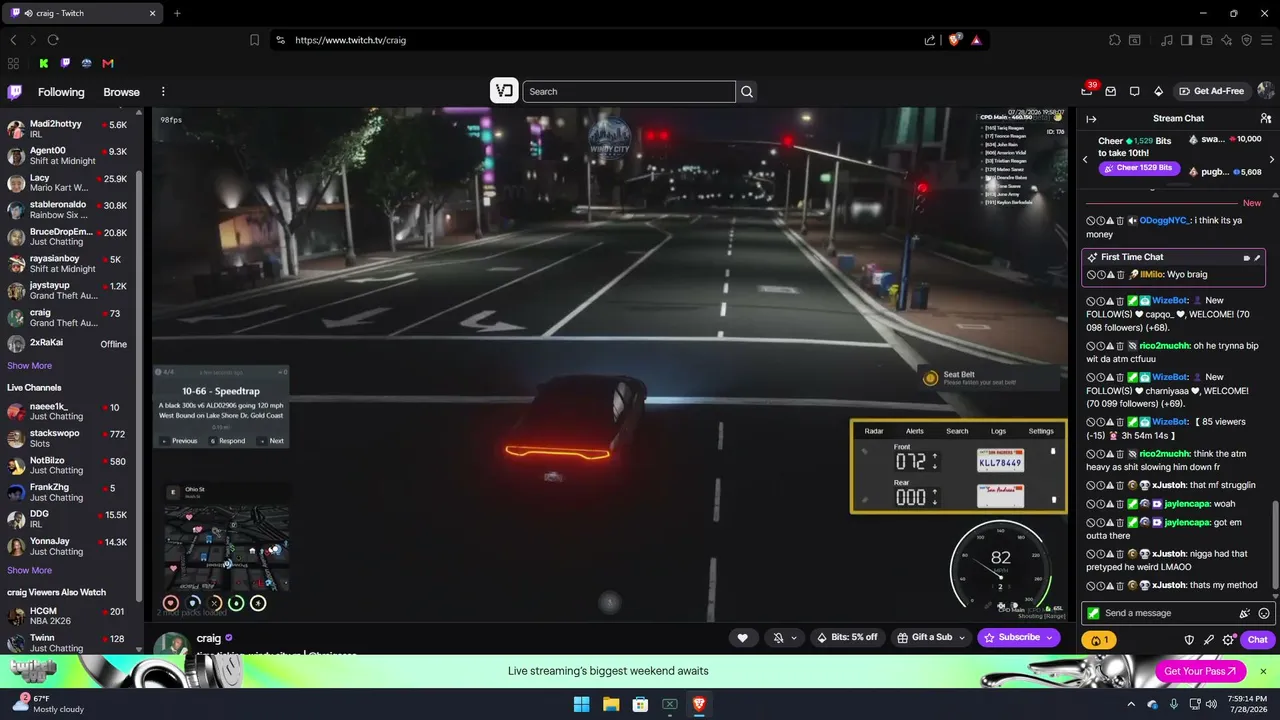Open HCGM channel playing NBA 2K26
Screen dimensions: 1280x720
tap(69, 616)
